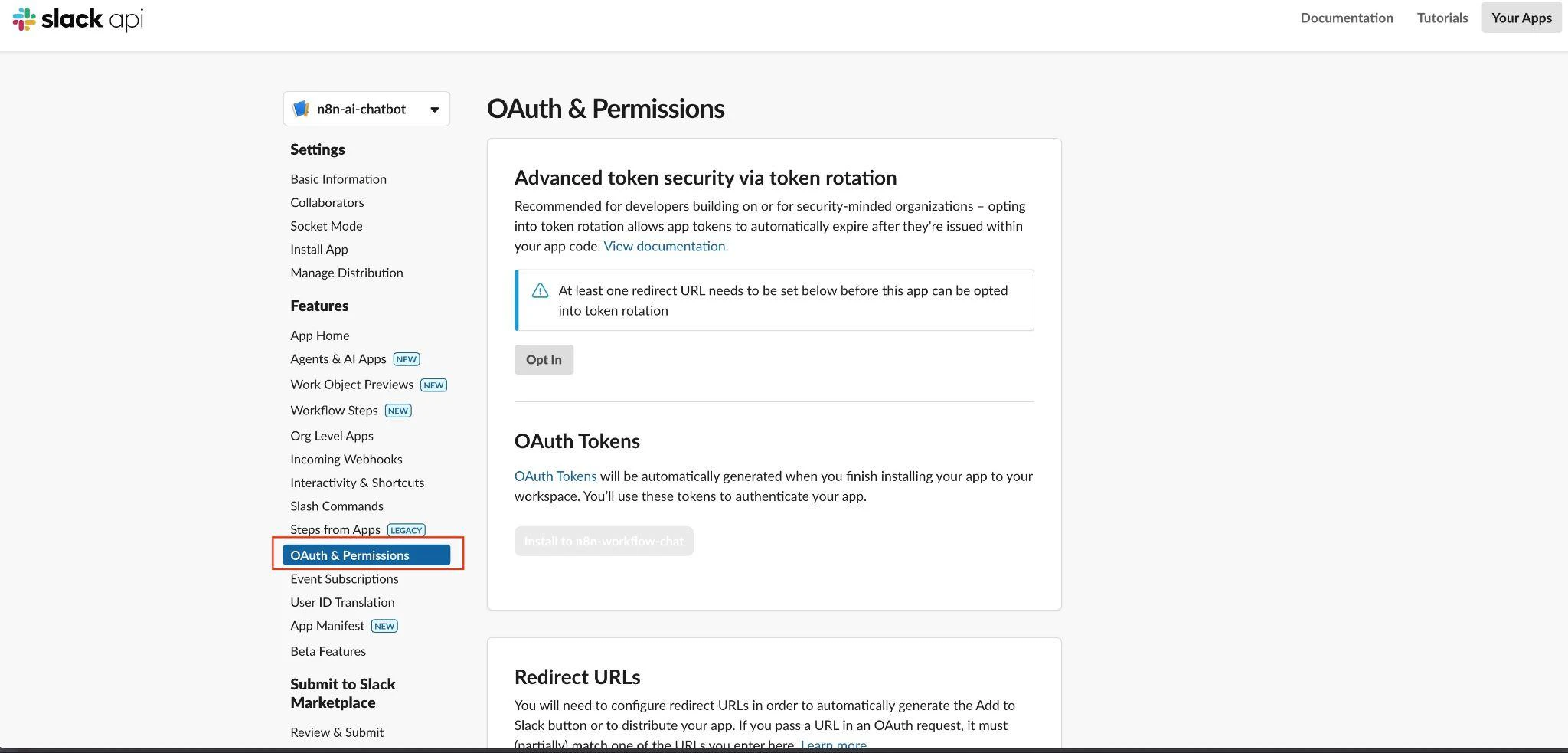Go to Tutorials in the header
This screenshot has height=753, width=1568.
1442,18
